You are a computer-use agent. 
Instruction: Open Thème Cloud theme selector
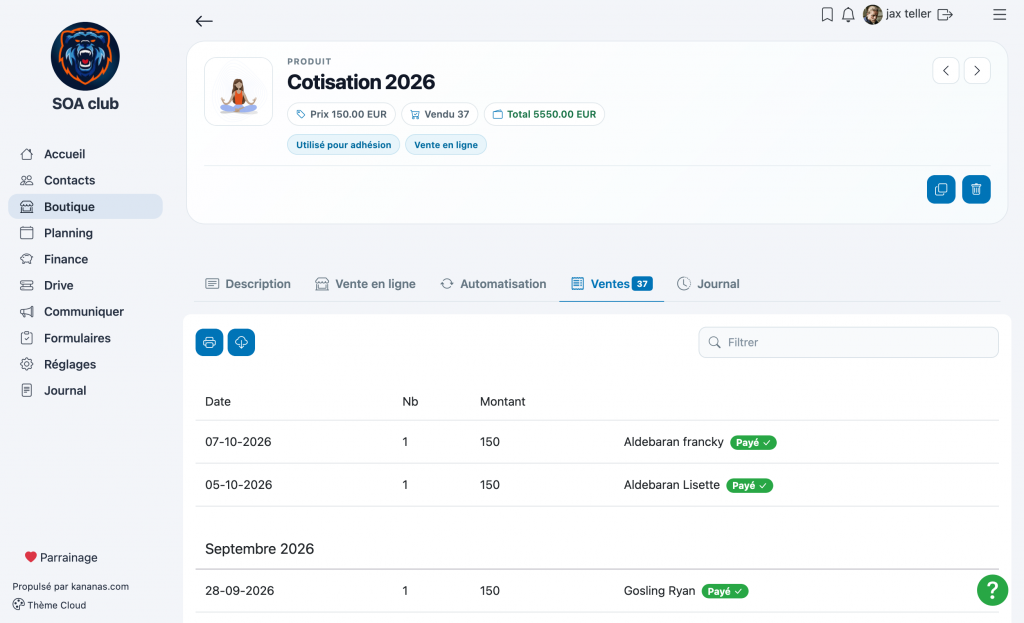[x=50, y=605]
